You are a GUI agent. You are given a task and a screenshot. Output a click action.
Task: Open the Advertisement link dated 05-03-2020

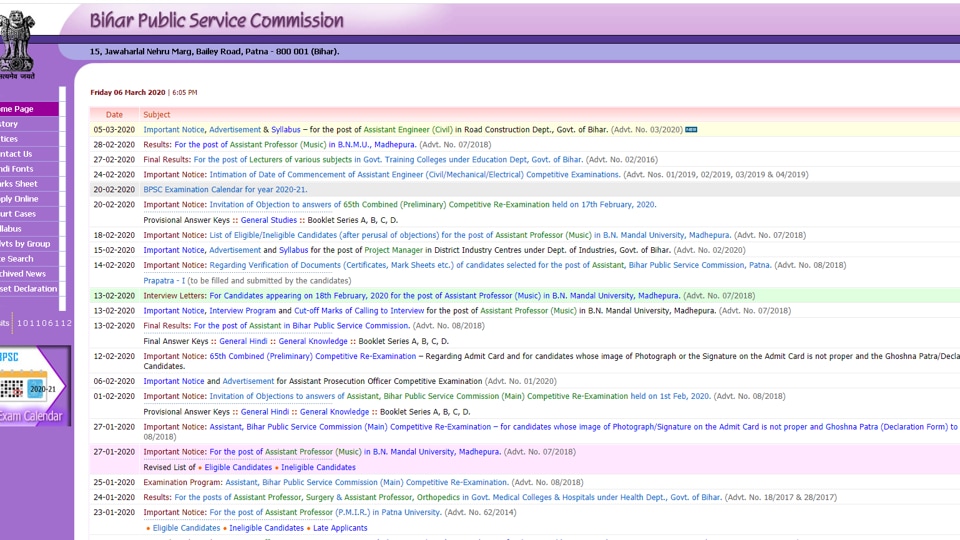[235, 130]
